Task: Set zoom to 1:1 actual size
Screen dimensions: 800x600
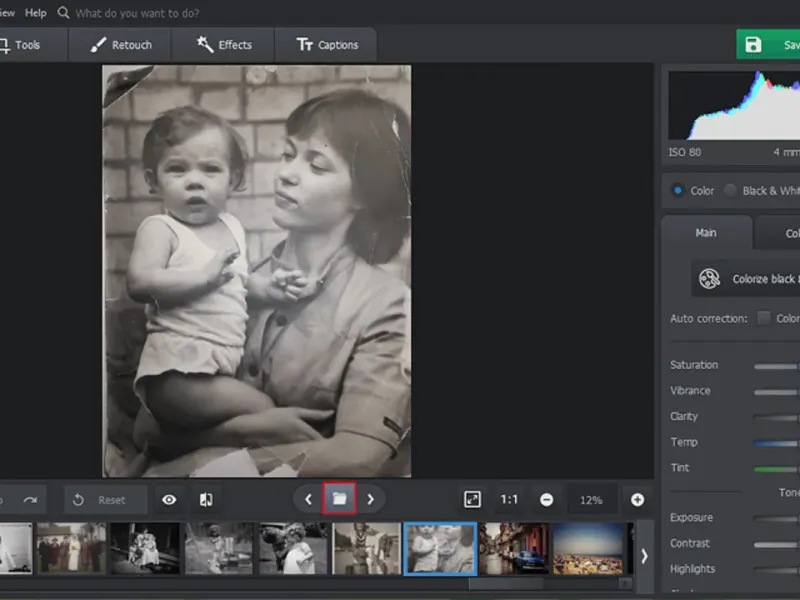Action: point(510,499)
